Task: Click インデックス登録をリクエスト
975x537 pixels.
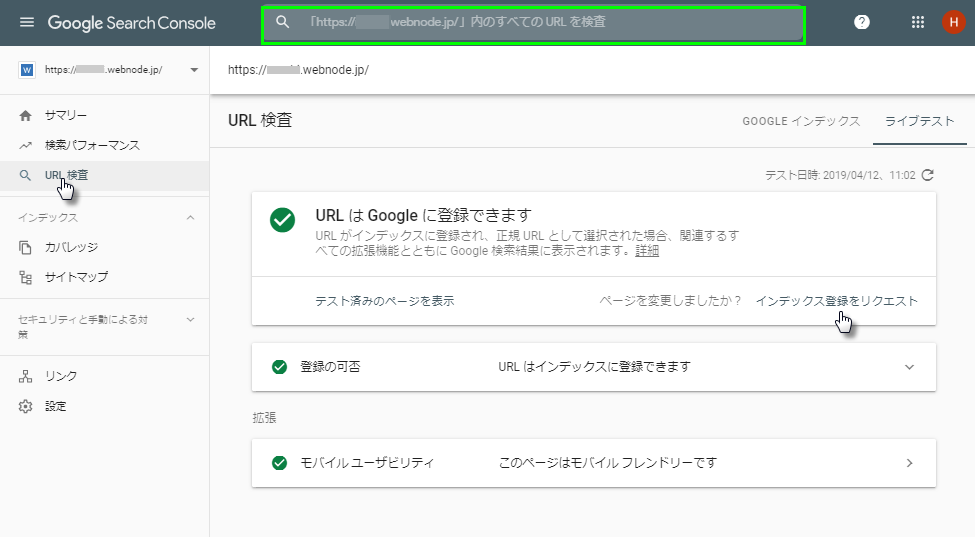Action: 836,301
